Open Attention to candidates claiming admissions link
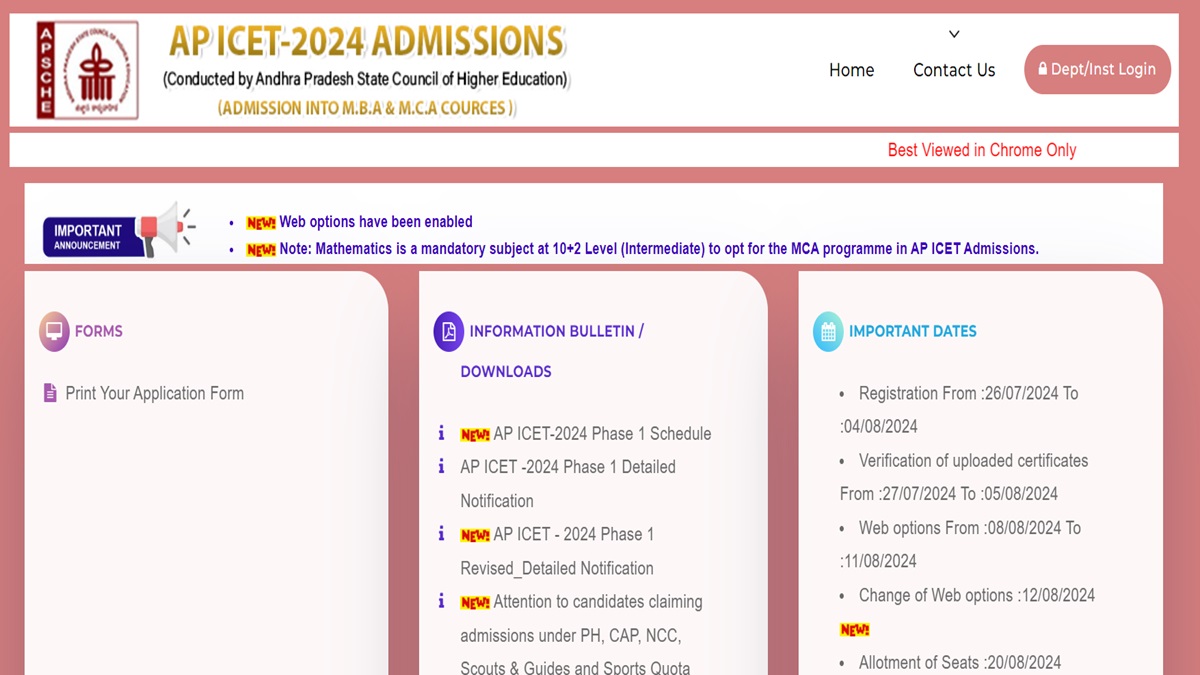 click(581, 635)
